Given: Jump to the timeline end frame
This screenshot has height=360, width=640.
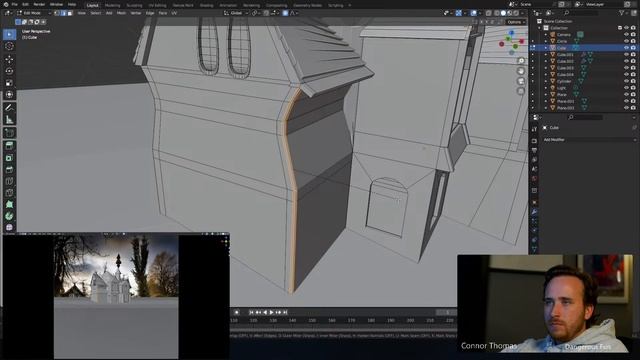Looking at the screenshot, I should tap(285, 312).
